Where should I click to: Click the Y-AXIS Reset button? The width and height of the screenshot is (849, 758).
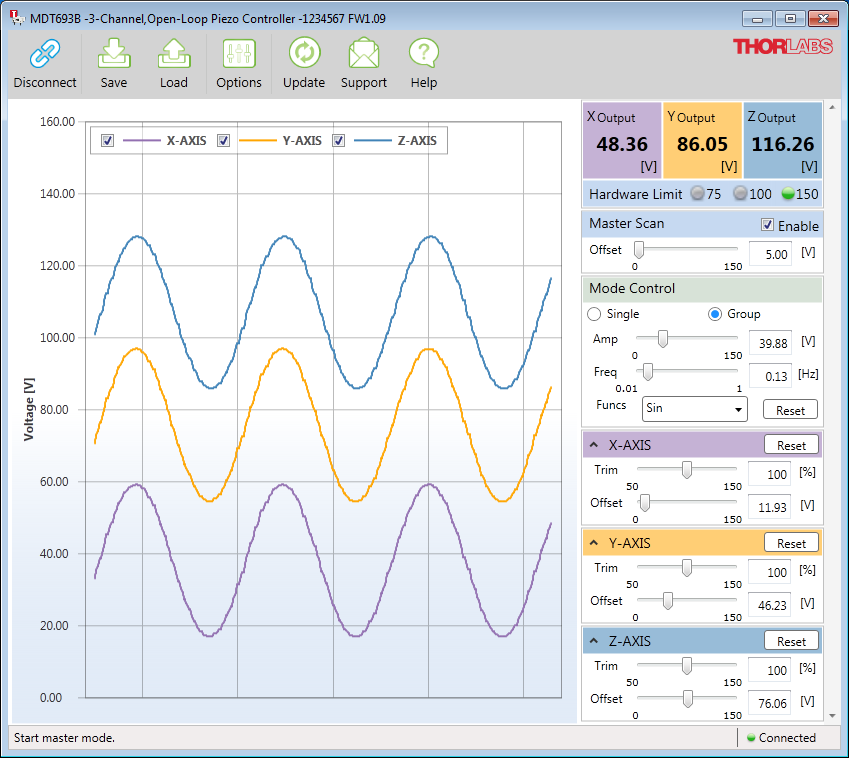click(x=791, y=543)
